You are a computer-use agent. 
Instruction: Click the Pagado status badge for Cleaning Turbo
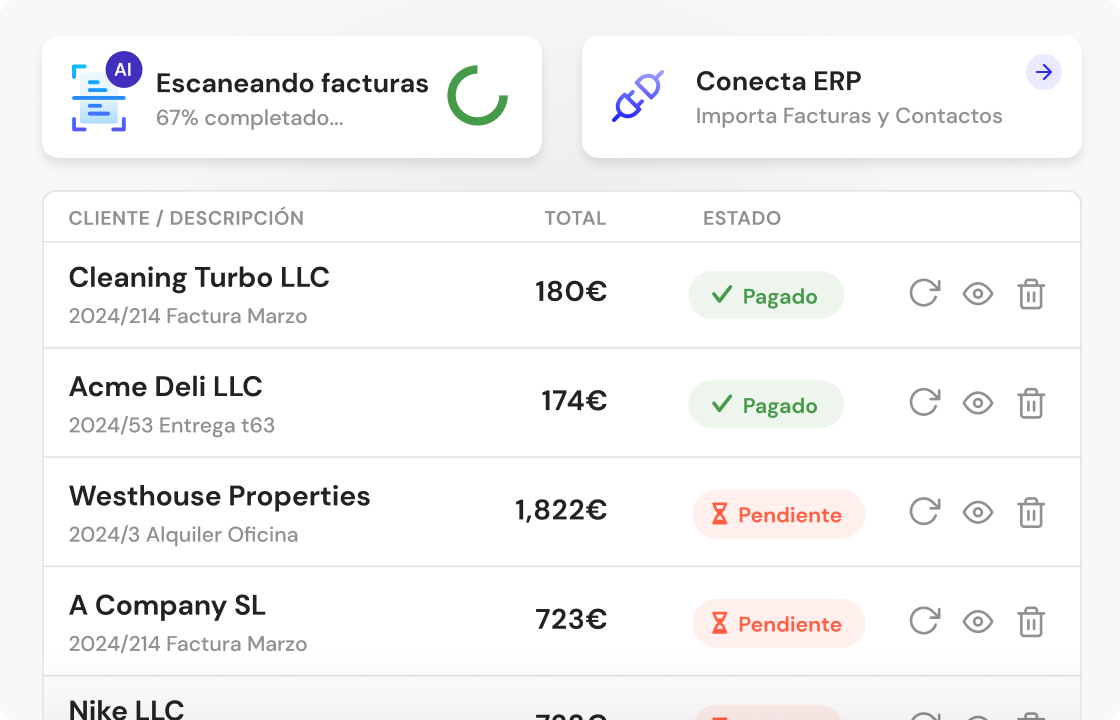pos(766,296)
